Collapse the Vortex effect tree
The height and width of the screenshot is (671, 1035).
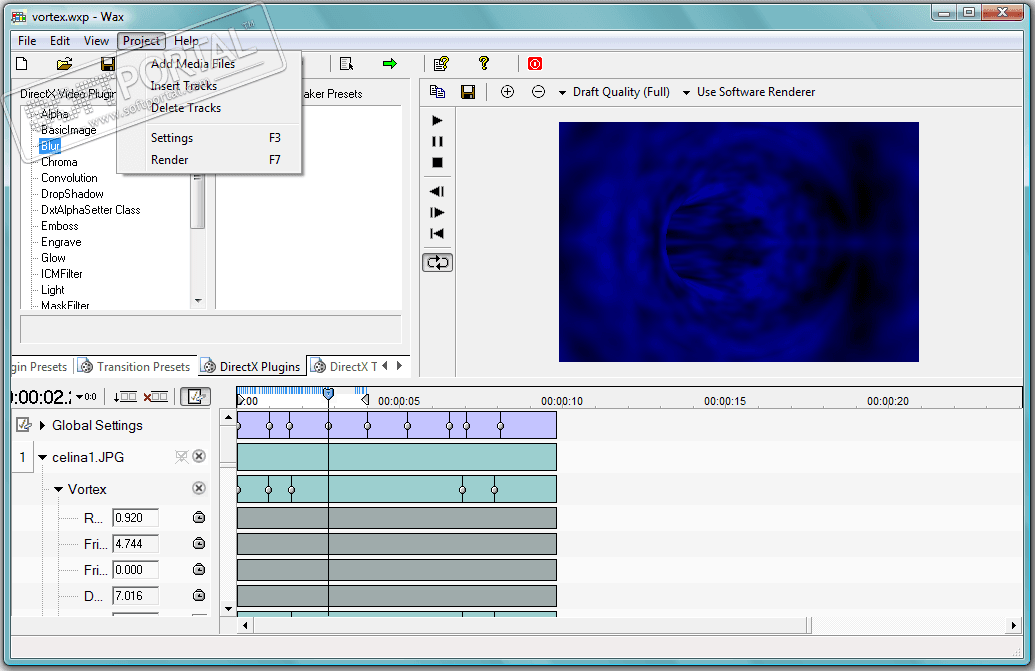click(59, 490)
